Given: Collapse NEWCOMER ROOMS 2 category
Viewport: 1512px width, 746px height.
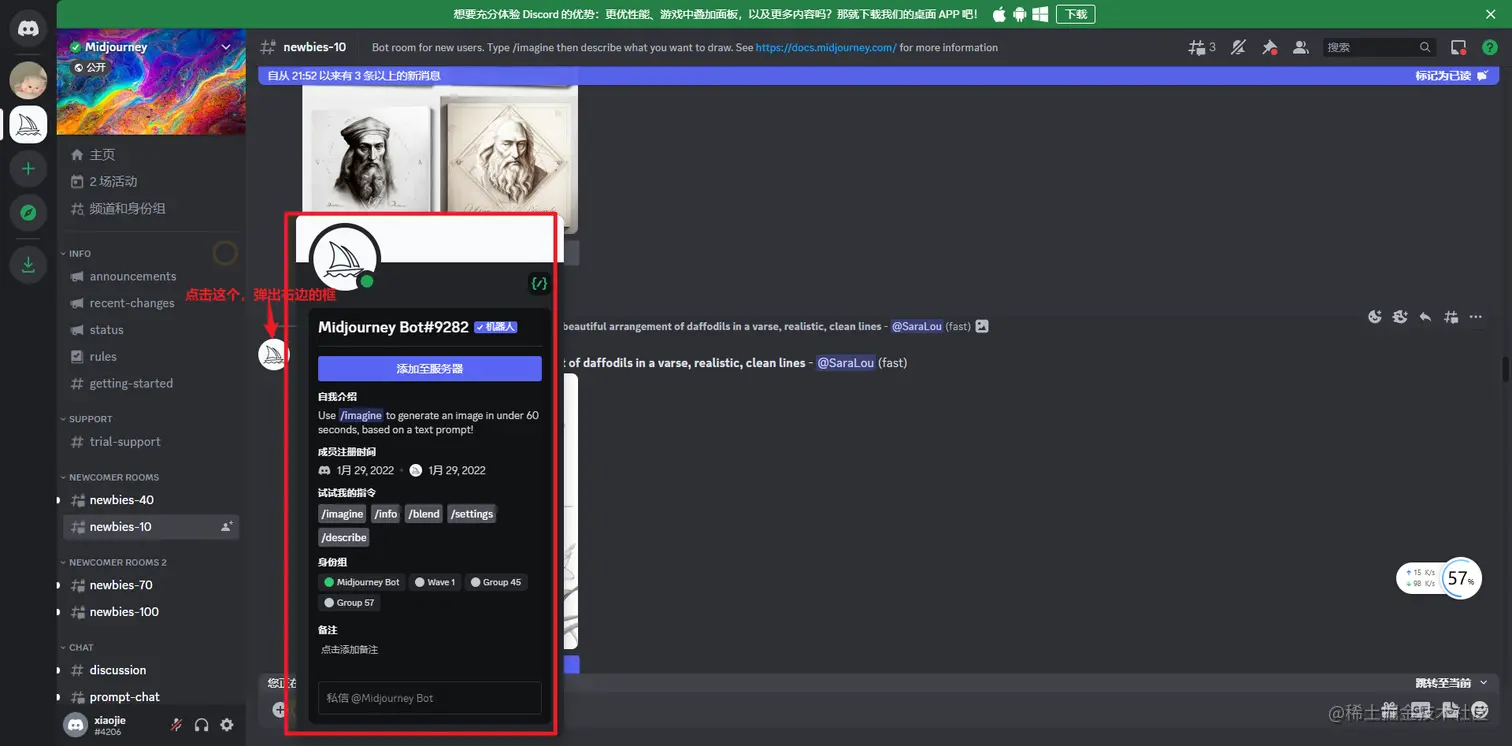Looking at the screenshot, I should [117, 562].
